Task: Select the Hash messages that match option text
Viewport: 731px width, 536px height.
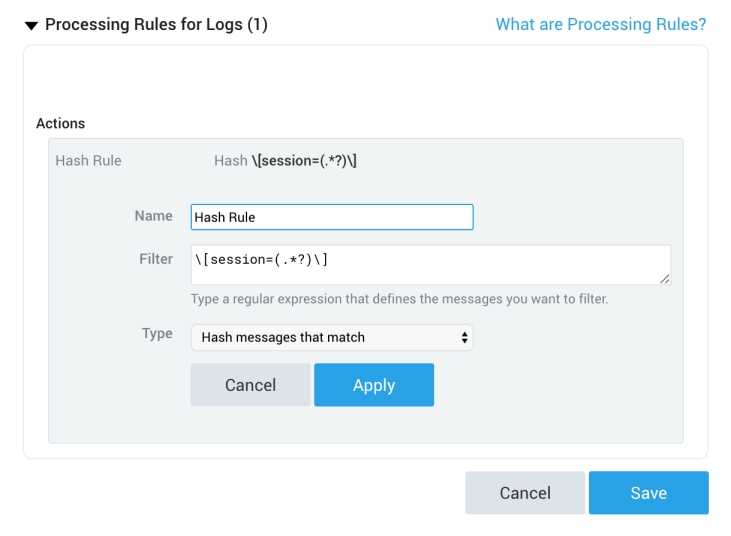Action: pos(283,337)
